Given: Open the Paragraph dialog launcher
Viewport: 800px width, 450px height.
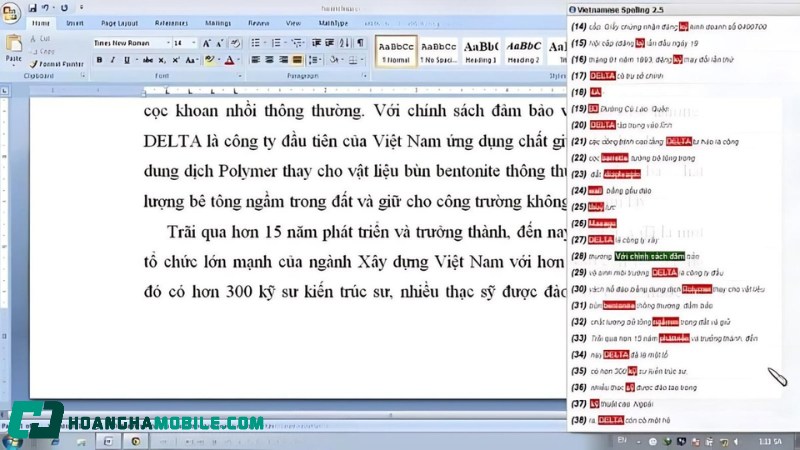Looking at the screenshot, I should [x=364, y=76].
